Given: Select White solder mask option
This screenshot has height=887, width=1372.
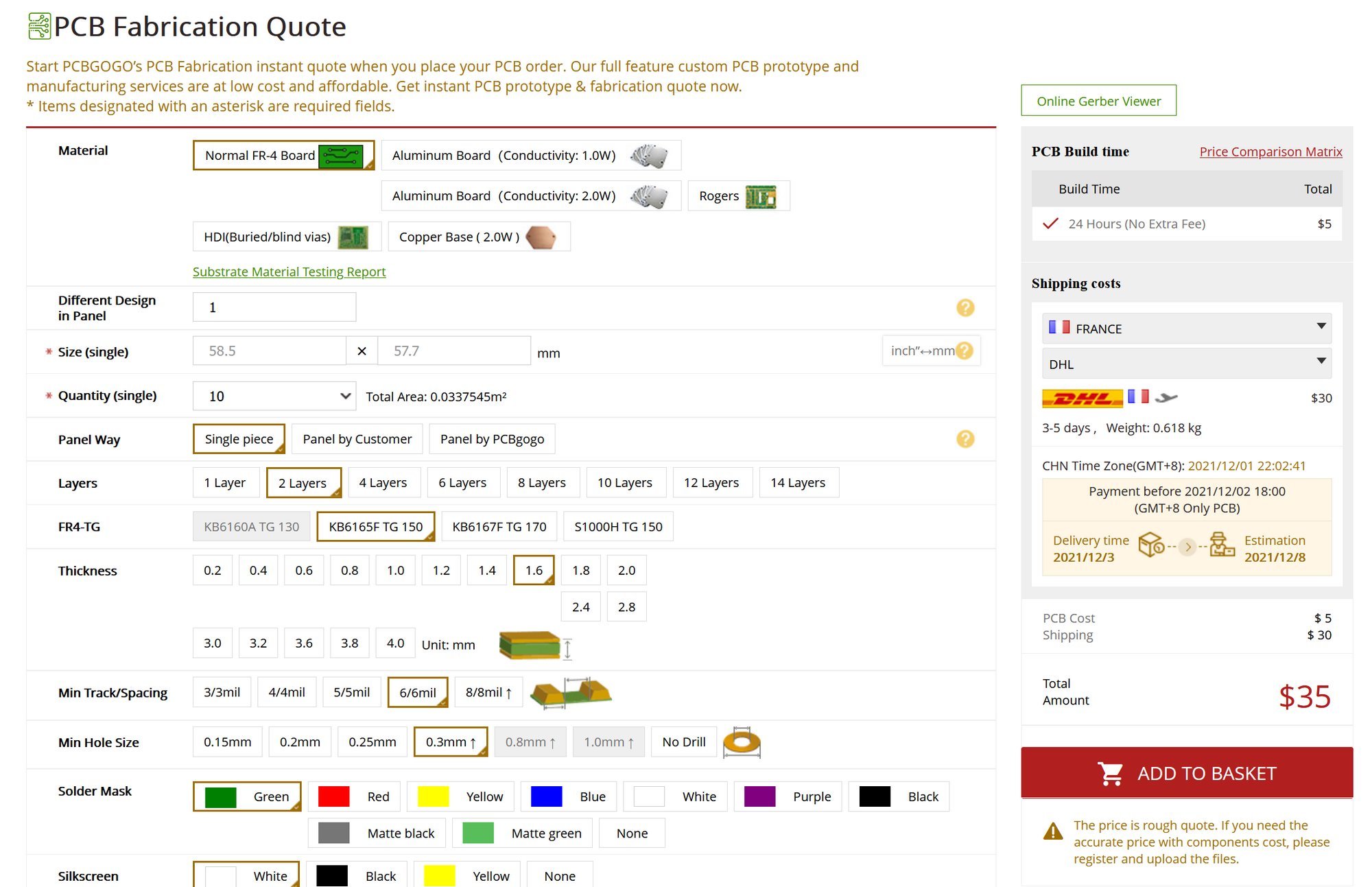Looking at the screenshot, I should [676, 796].
